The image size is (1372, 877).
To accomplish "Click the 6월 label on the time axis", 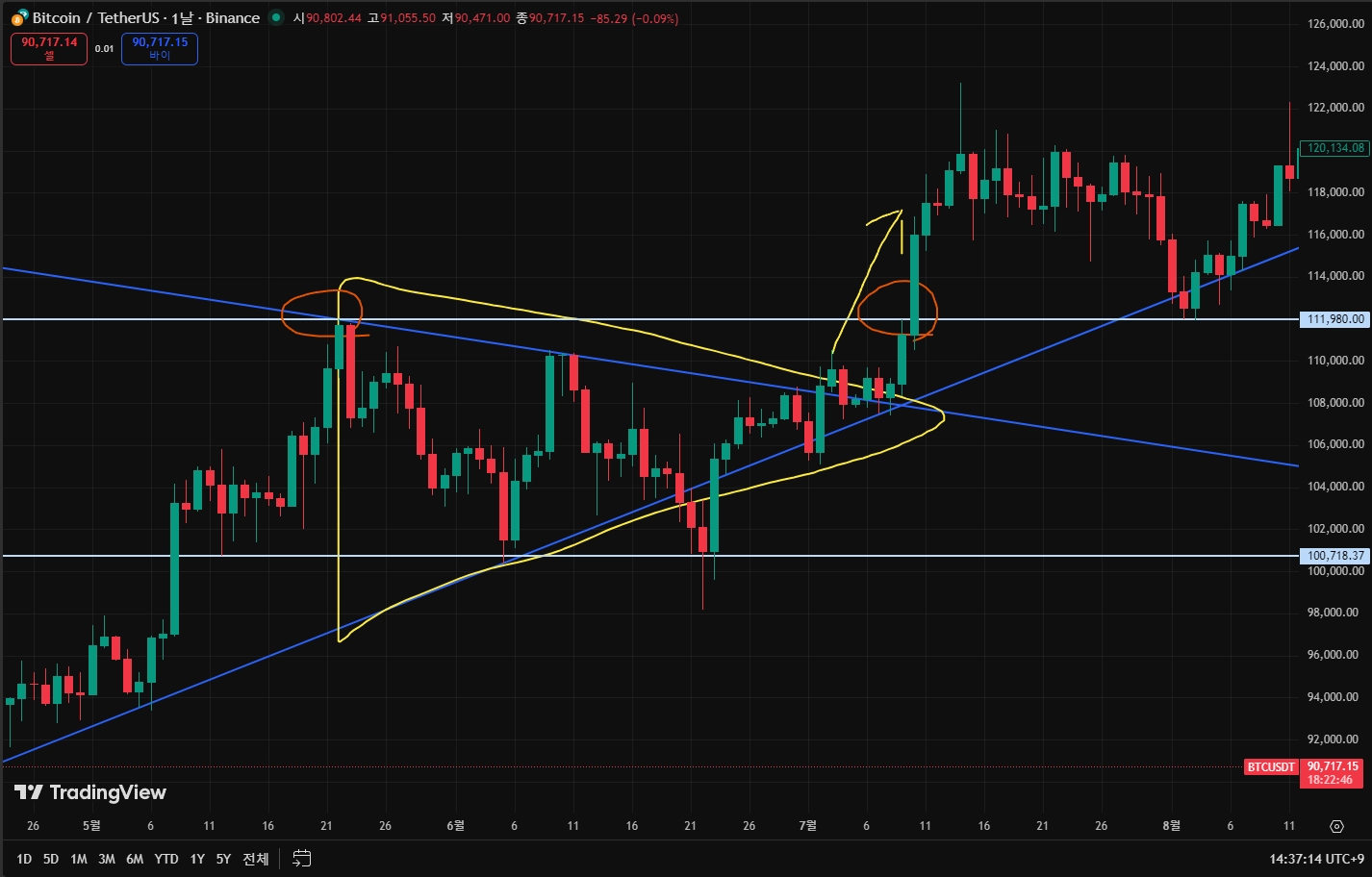I will click(456, 826).
